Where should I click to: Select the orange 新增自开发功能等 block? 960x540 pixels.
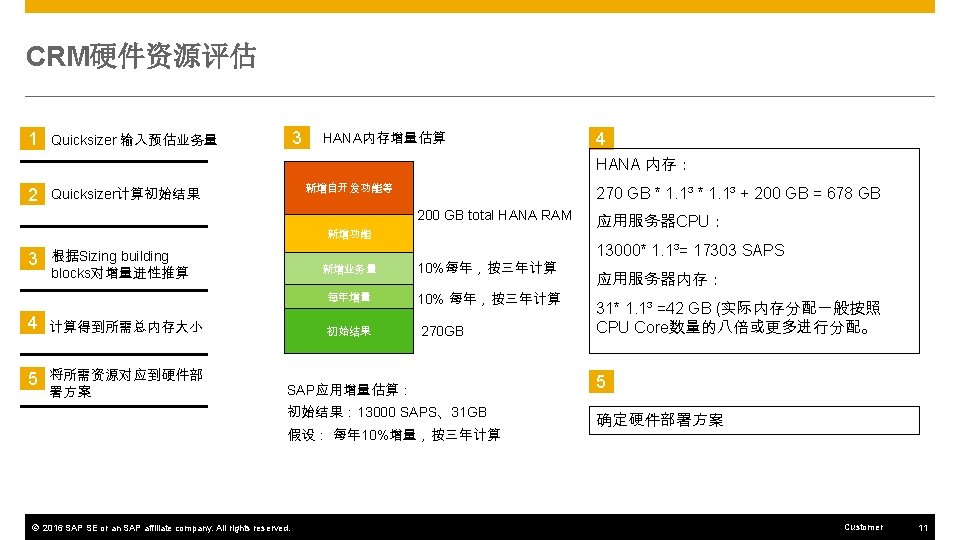[x=349, y=188]
